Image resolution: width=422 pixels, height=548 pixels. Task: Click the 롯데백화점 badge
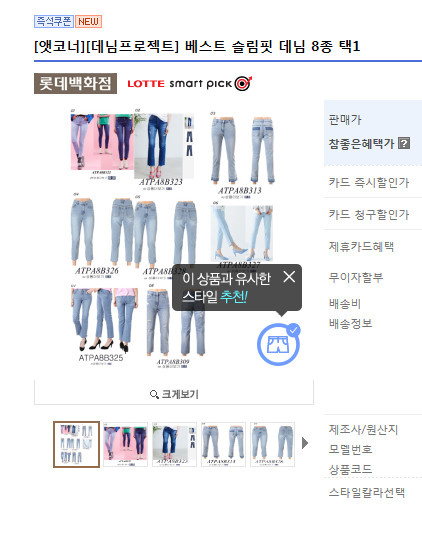[75, 83]
